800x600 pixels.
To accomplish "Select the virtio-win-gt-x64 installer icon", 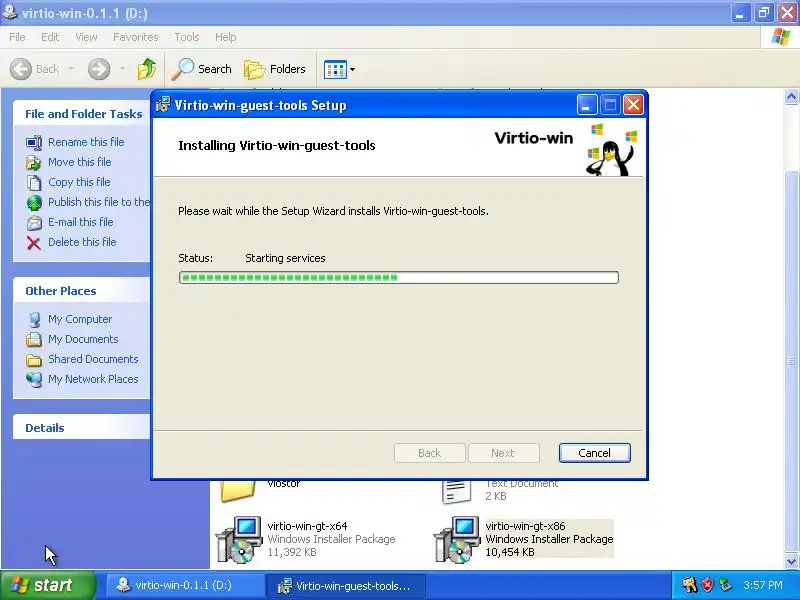I will pos(238,539).
